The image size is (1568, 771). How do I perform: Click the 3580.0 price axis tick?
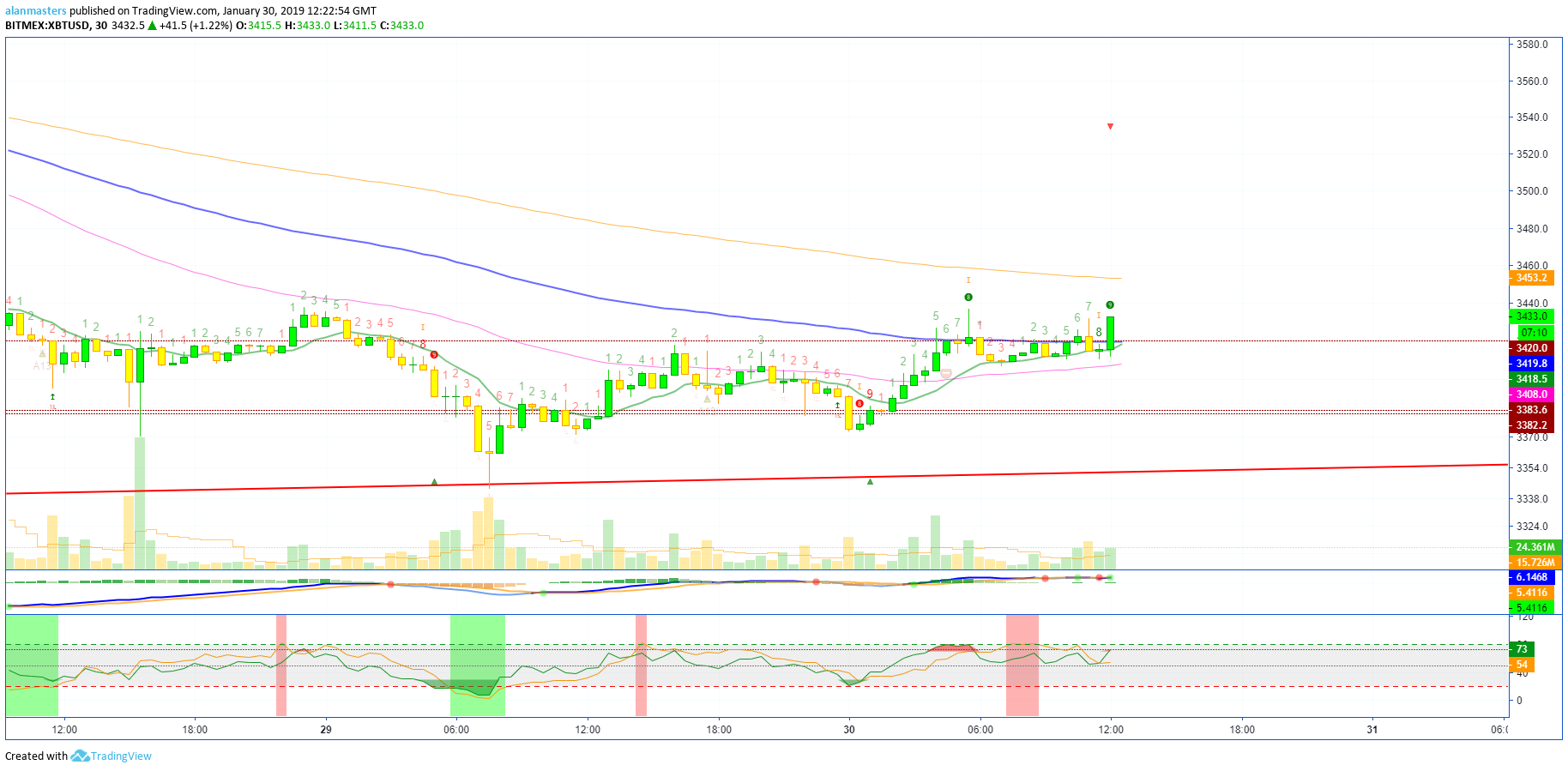[x=1532, y=45]
